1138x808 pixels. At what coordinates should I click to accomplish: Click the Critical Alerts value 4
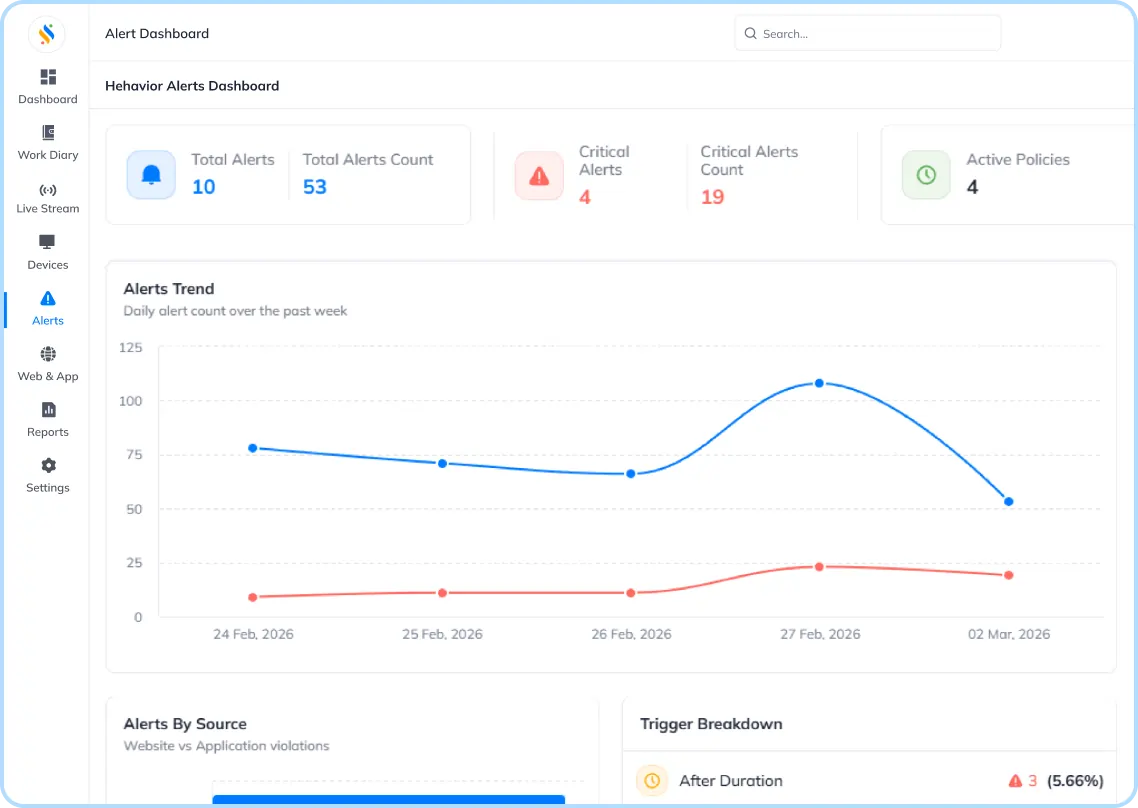click(x=585, y=197)
